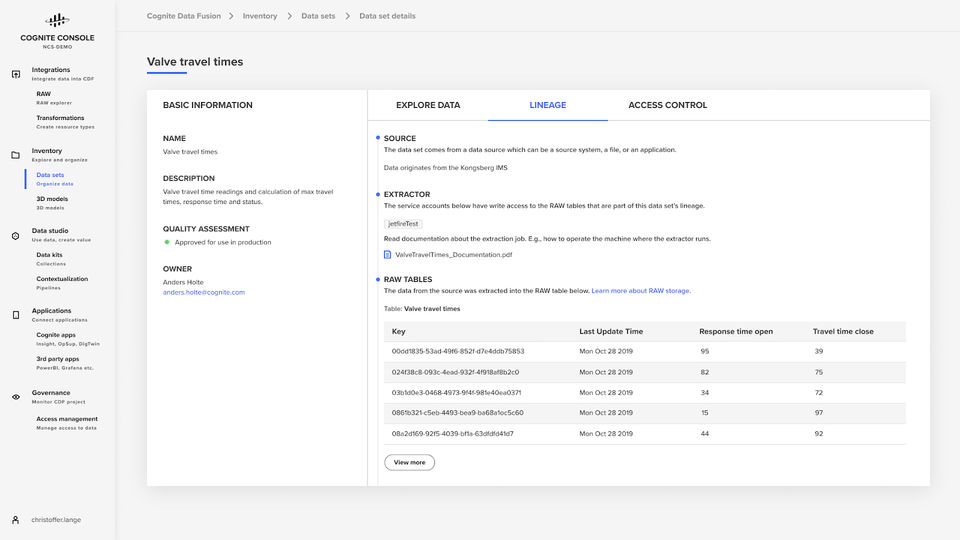Viewport: 960px width, 540px height.
Task: Click the jetfireTest service account tag
Action: point(404,224)
